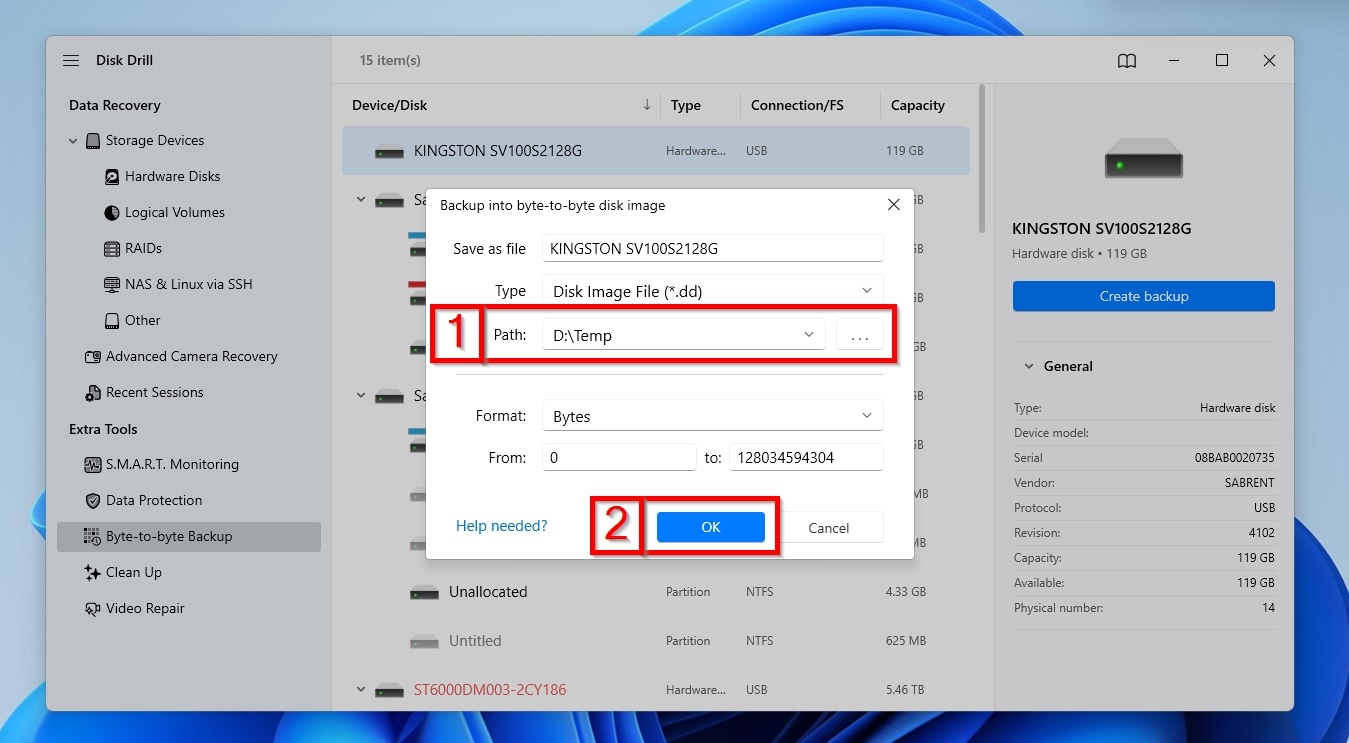Collapse the General section
Image resolution: width=1349 pixels, height=743 pixels.
pos(1028,367)
